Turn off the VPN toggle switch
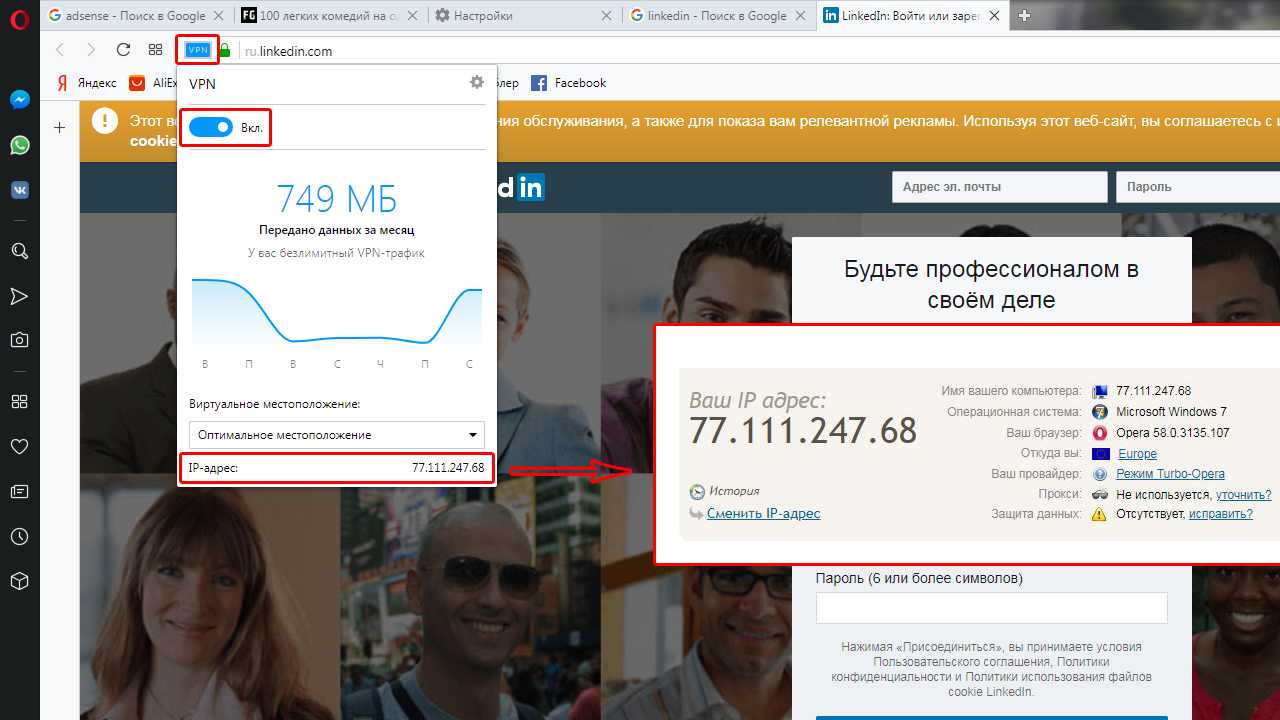This screenshot has height=720, width=1280. tap(211, 127)
